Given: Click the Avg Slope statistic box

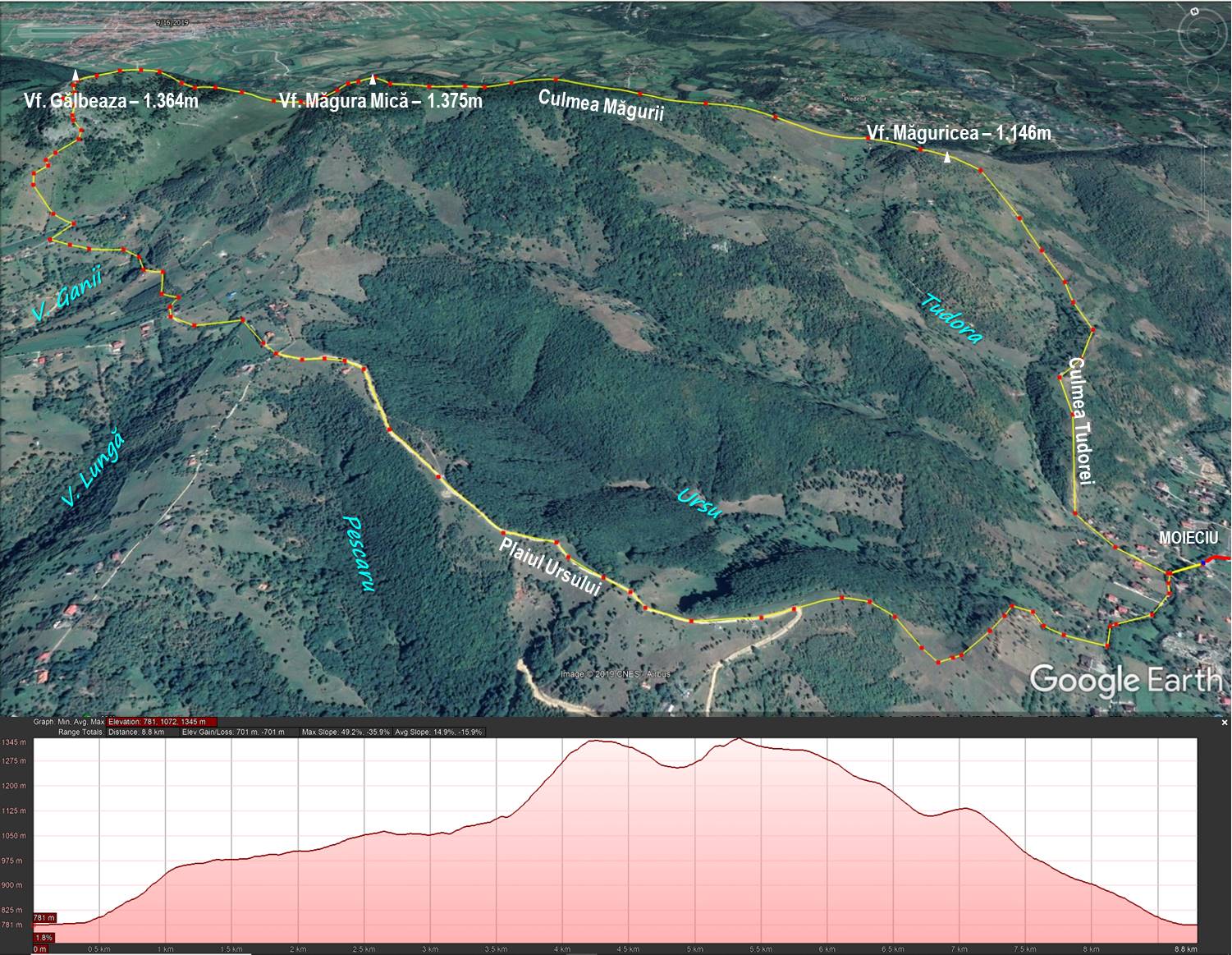Looking at the screenshot, I should pos(439,732).
